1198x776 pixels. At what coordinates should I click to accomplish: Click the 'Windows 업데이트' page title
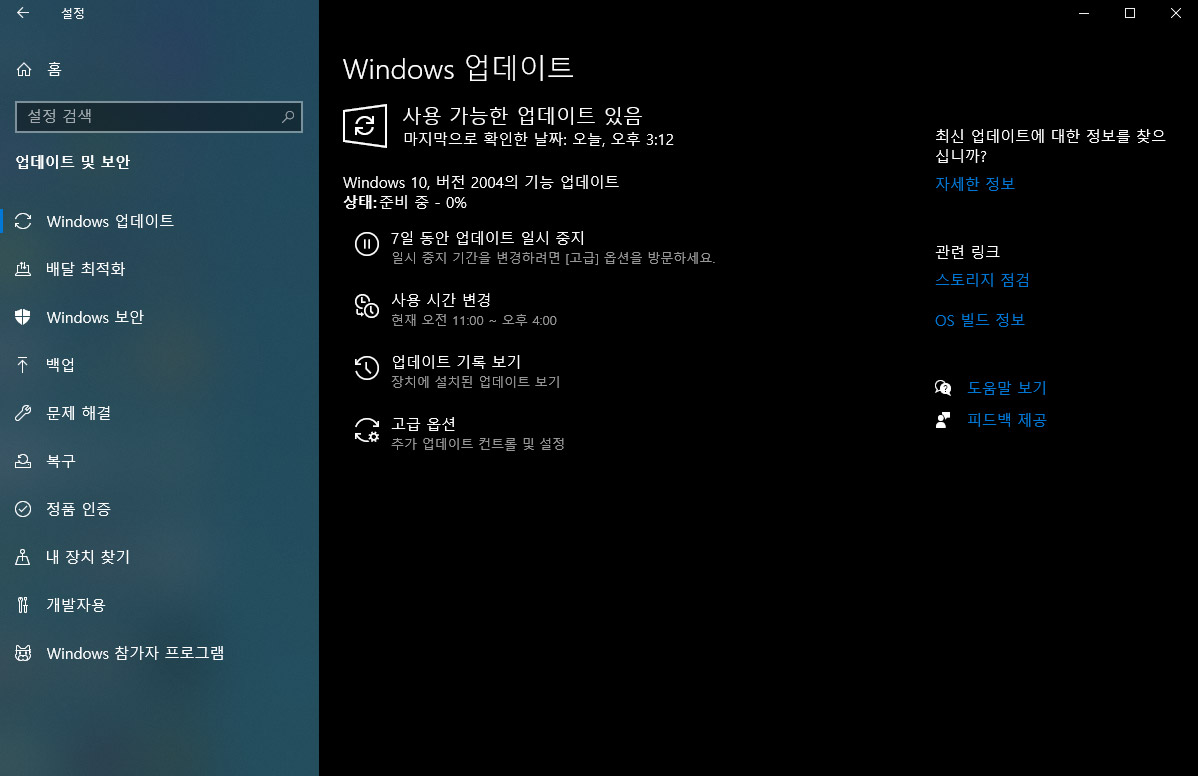pos(458,69)
